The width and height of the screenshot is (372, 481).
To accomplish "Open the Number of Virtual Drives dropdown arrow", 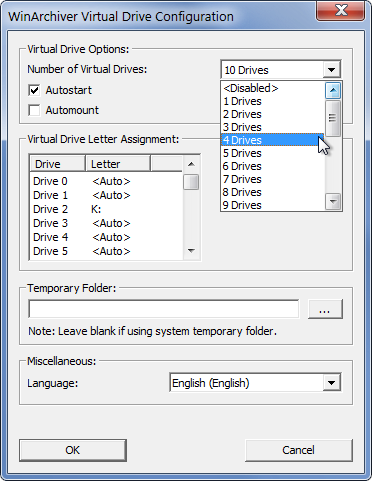I will tap(331, 70).
